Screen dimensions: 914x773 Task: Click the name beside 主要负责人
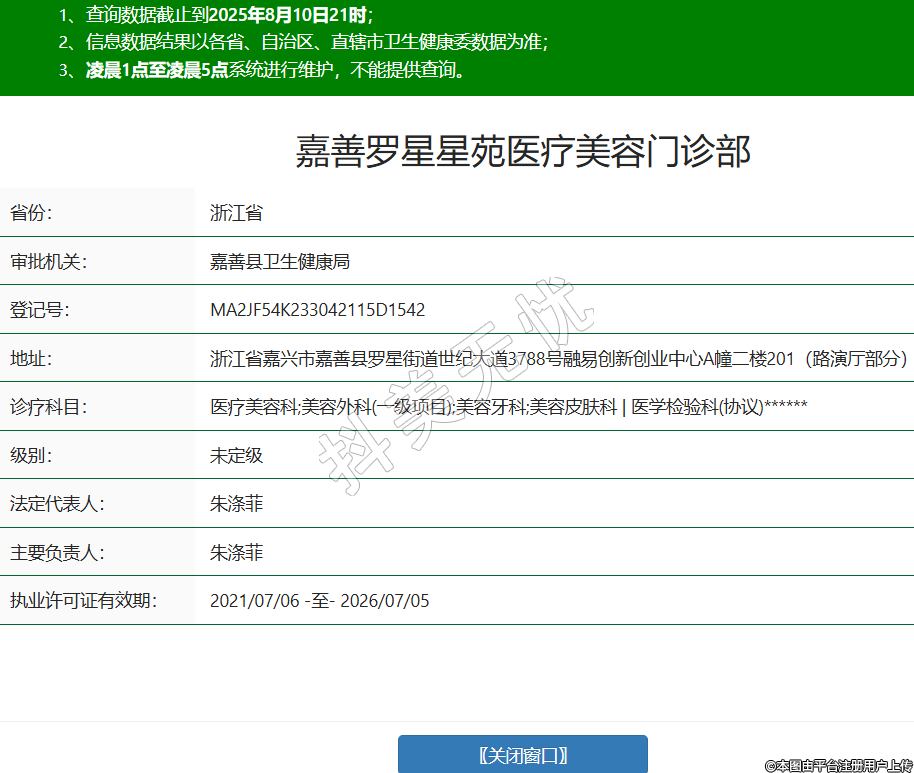[236, 552]
